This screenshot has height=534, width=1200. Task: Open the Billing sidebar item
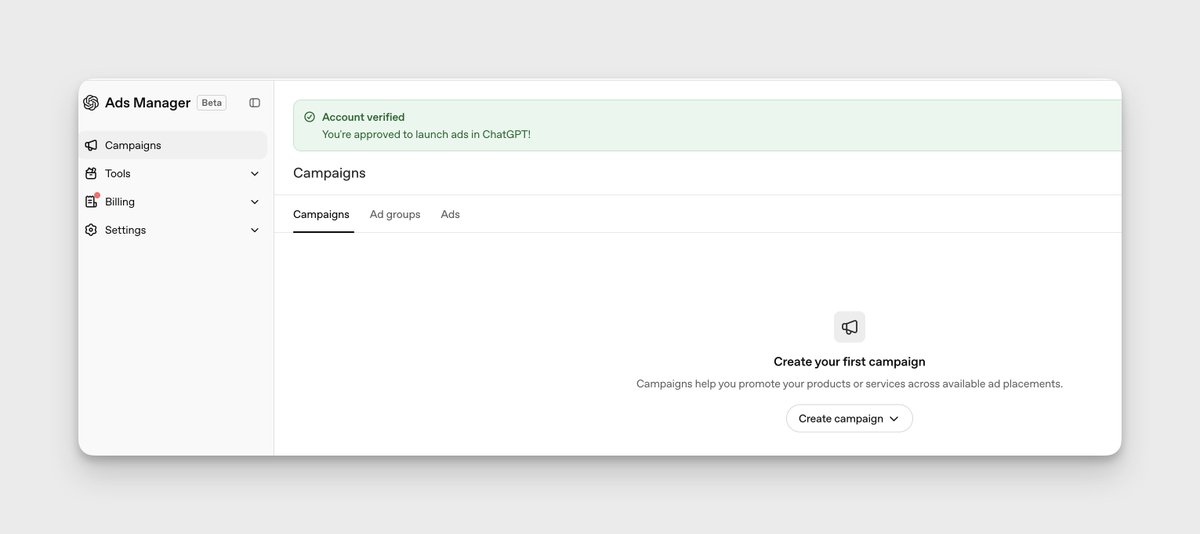point(173,201)
